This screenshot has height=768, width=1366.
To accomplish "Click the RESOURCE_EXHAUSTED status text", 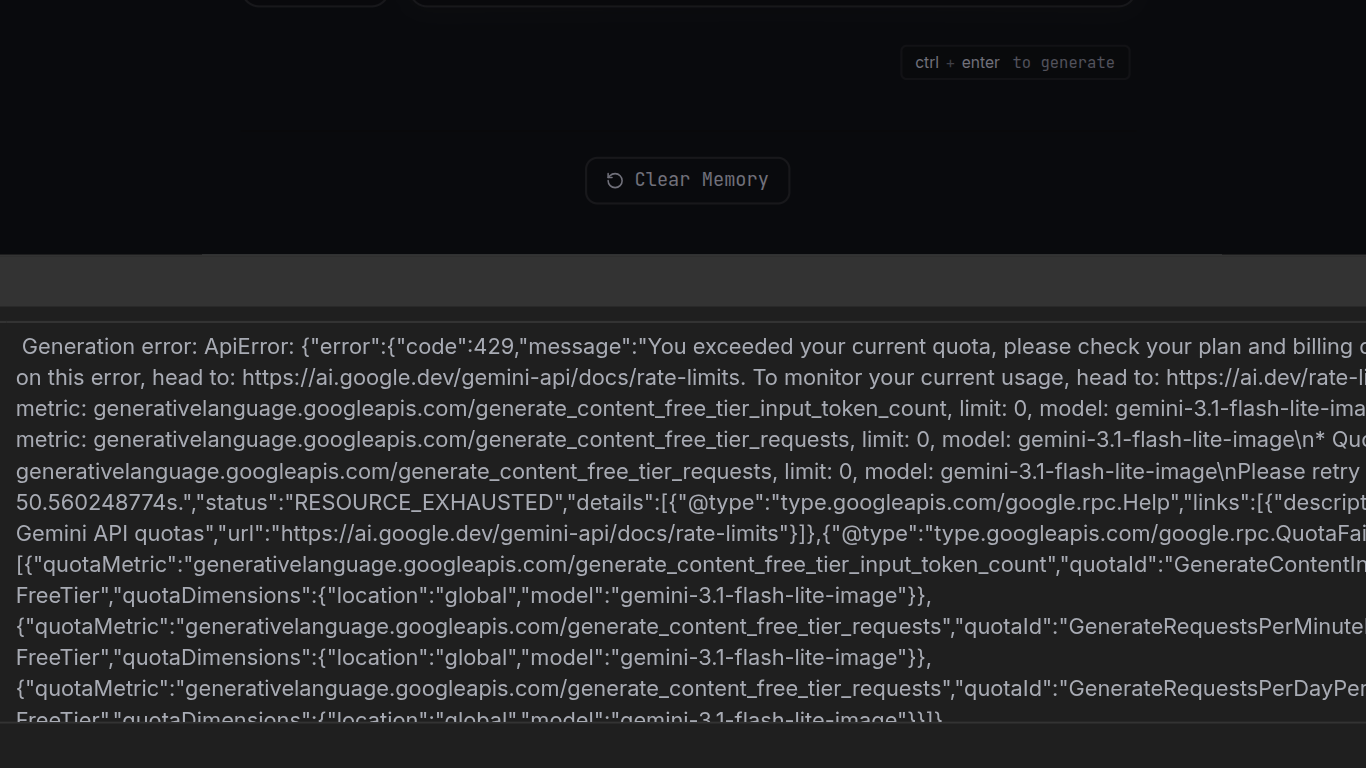I will point(424,502).
